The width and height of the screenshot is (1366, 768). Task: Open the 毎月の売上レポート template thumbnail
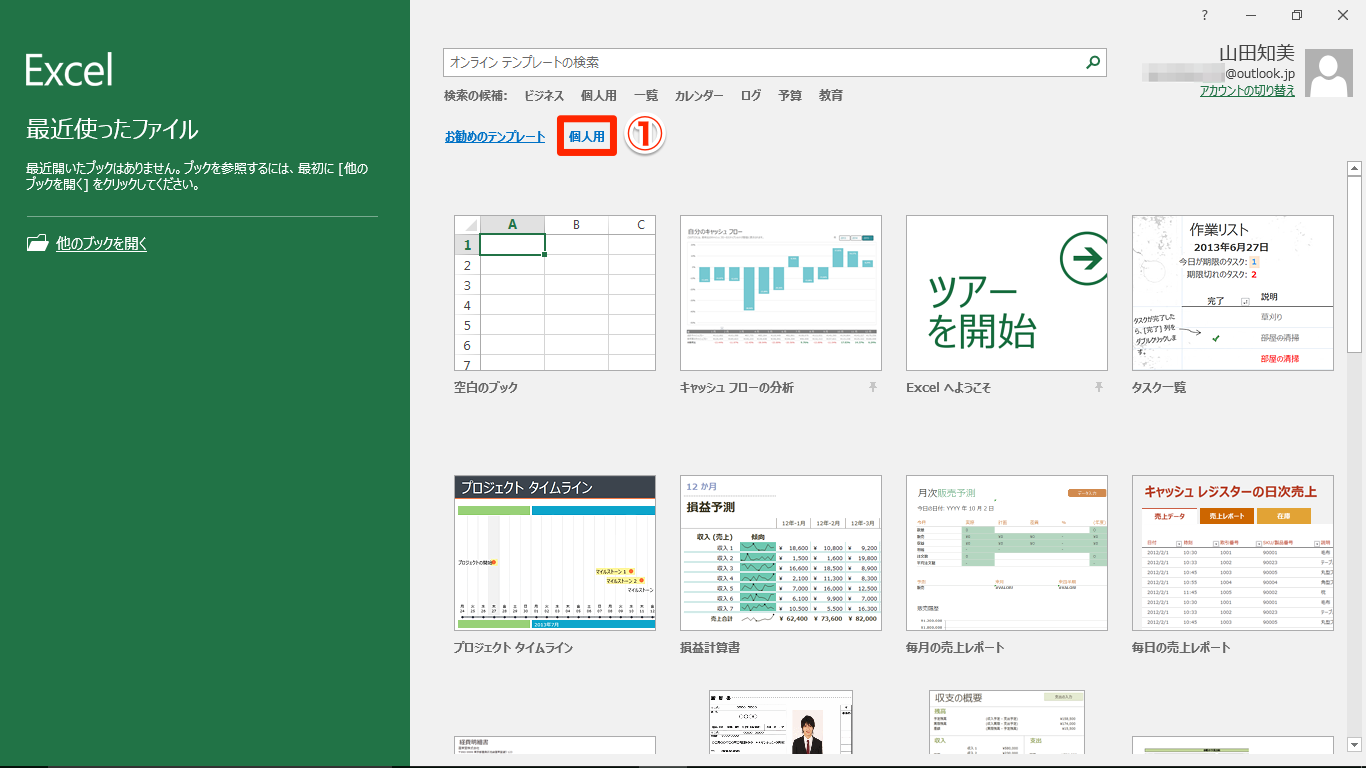point(1007,553)
